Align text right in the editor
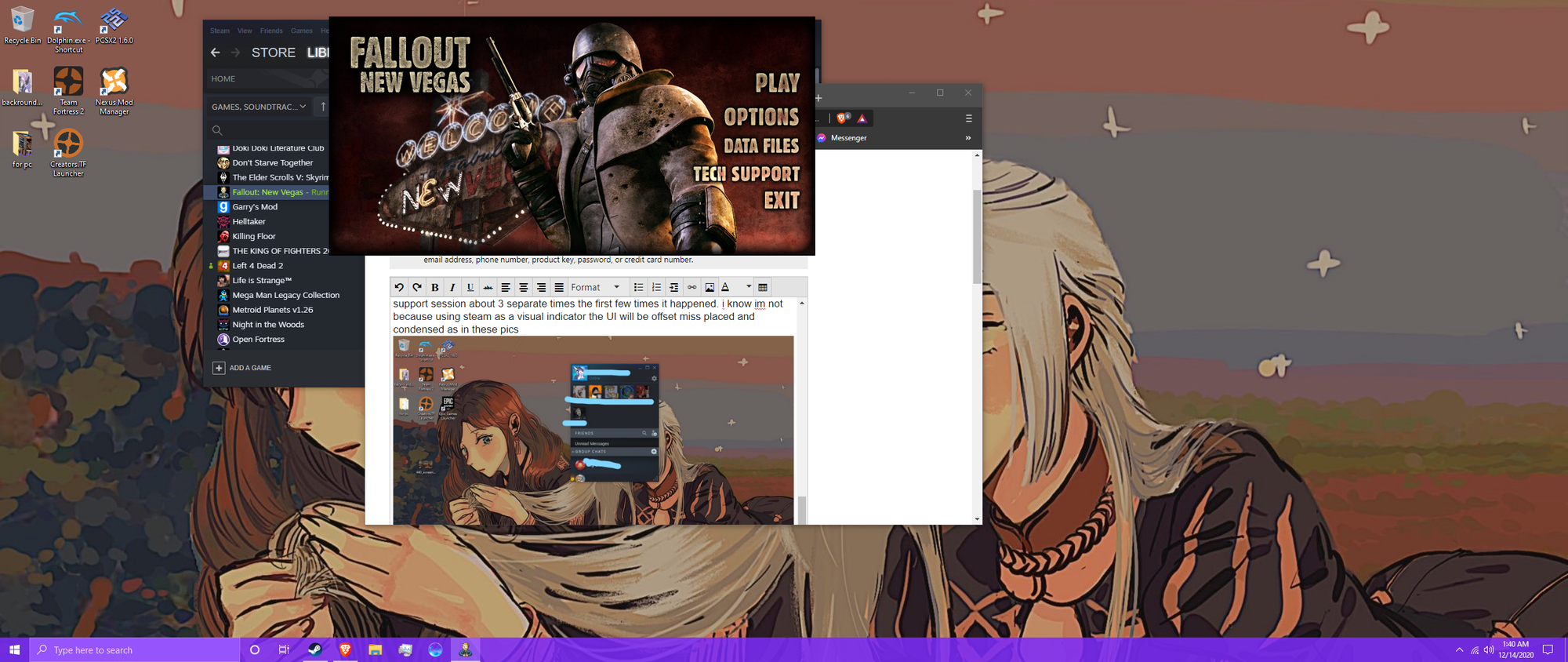The image size is (1568, 662). click(541, 287)
